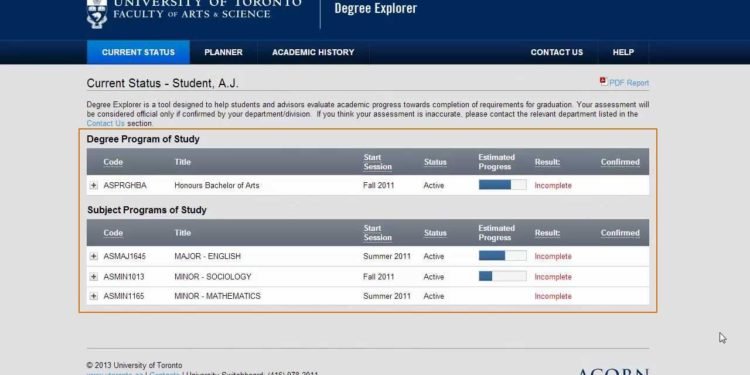Switch to the Current Status tab

pyautogui.click(x=138, y=52)
